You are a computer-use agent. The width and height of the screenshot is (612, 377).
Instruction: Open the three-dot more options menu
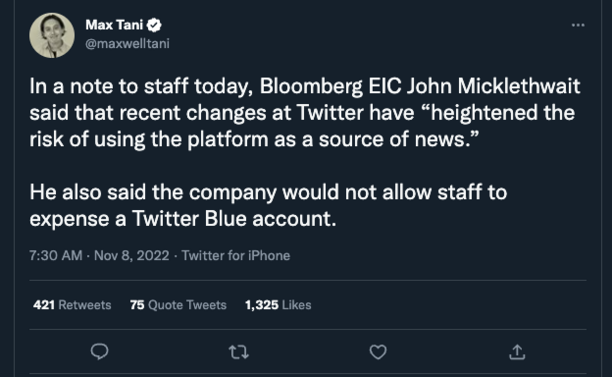pyautogui.click(x=578, y=25)
